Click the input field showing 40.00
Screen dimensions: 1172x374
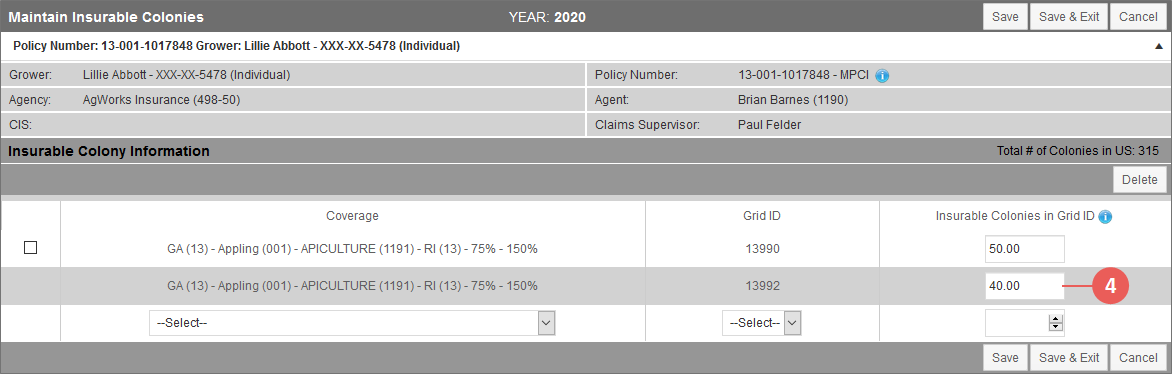pyautogui.click(x=1025, y=286)
